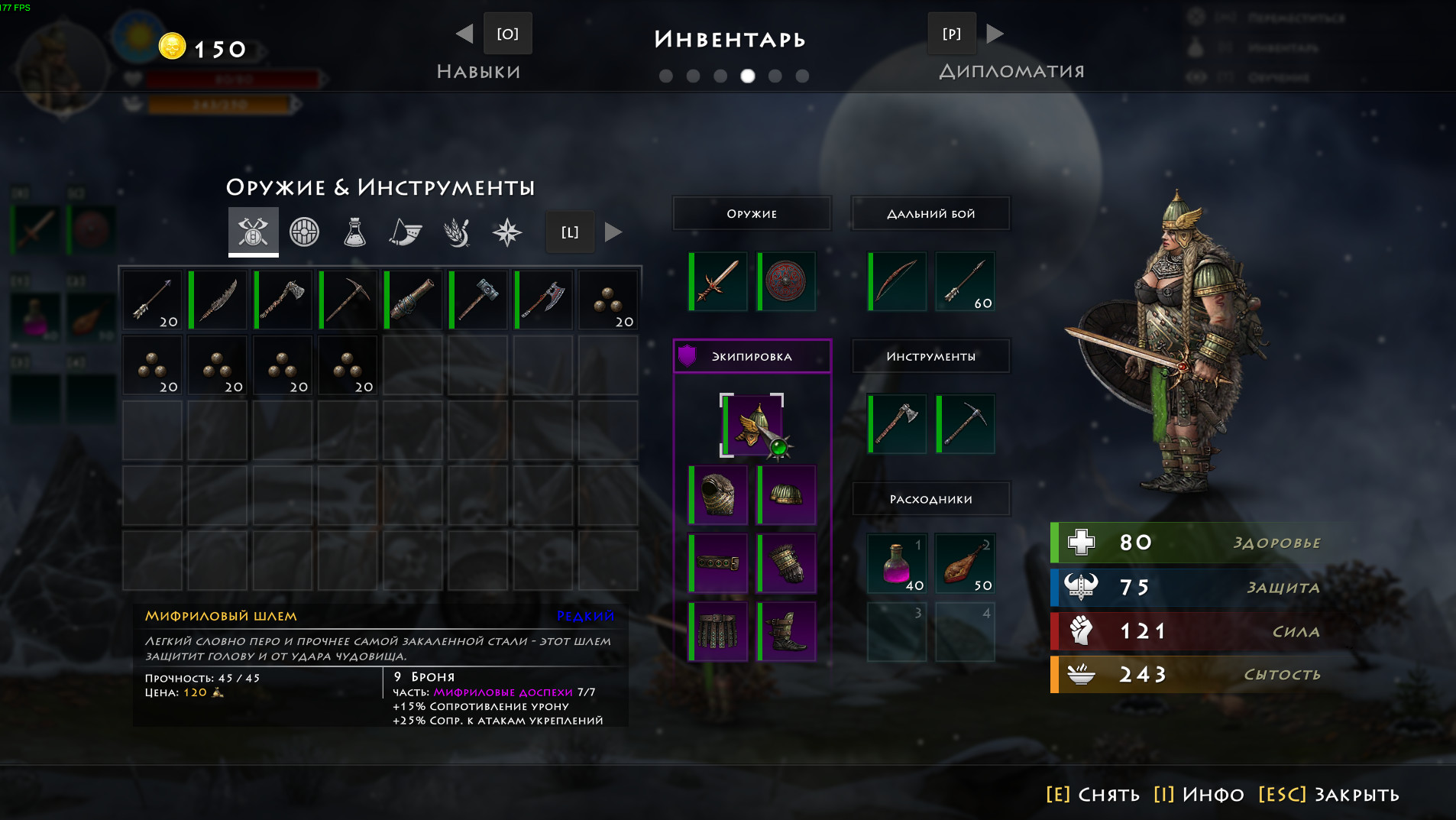Open the shield armor category icon
Image resolution: width=1456 pixels, height=820 pixels.
click(x=304, y=232)
